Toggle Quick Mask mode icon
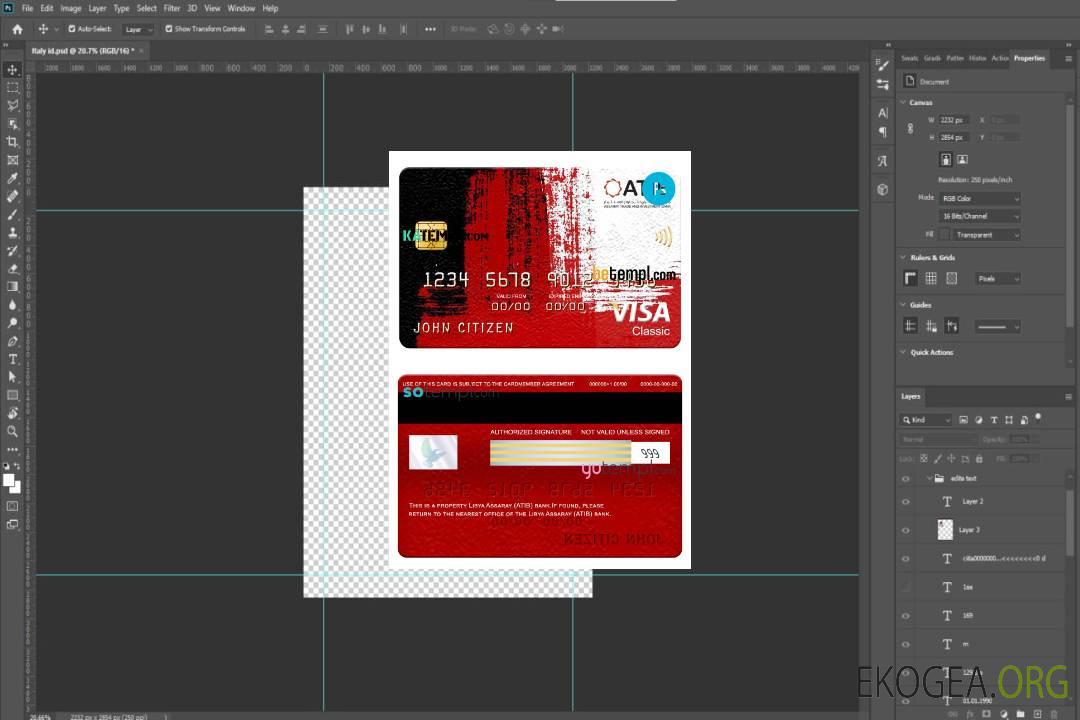The height and width of the screenshot is (720, 1080). (12, 506)
